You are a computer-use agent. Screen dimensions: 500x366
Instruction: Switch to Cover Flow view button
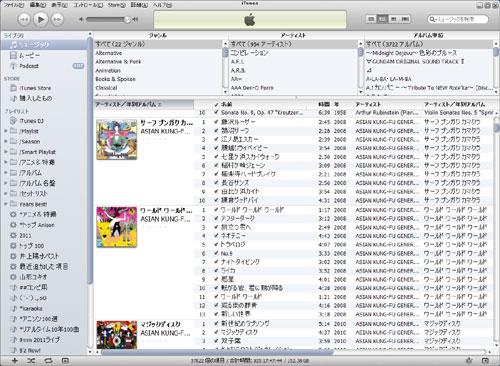(x=405, y=19)
